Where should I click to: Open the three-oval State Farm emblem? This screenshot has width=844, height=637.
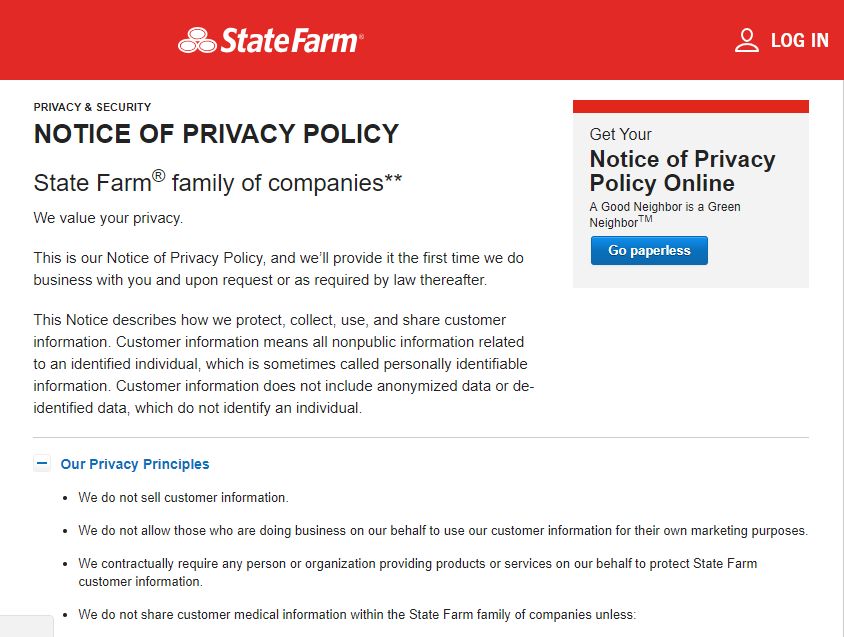click(x=196, y=40)
